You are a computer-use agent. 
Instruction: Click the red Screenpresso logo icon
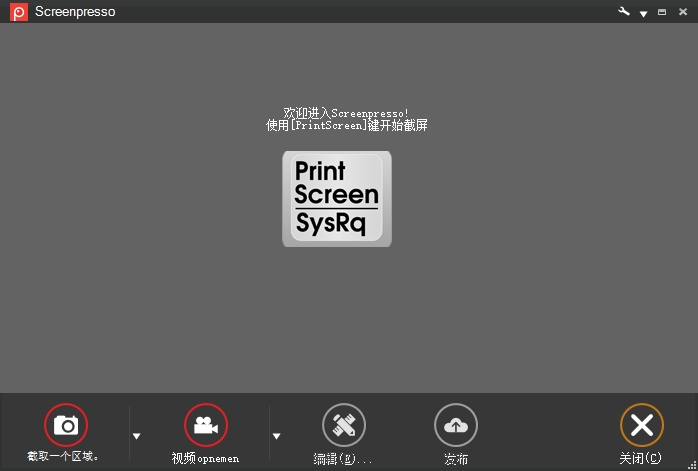coord(19,12)
